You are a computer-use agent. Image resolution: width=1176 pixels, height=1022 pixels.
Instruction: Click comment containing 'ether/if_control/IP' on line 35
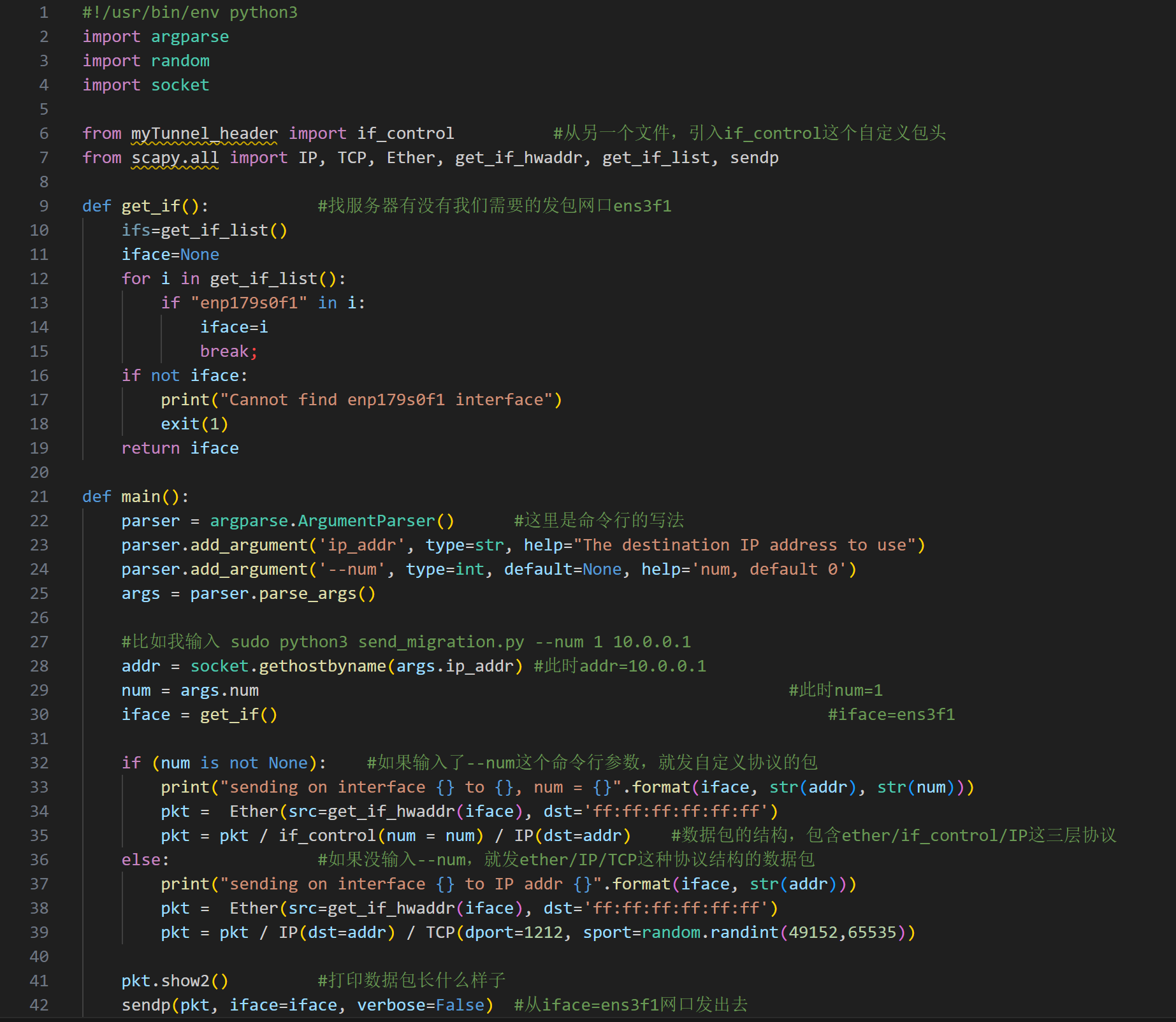(x=894, y=836)
